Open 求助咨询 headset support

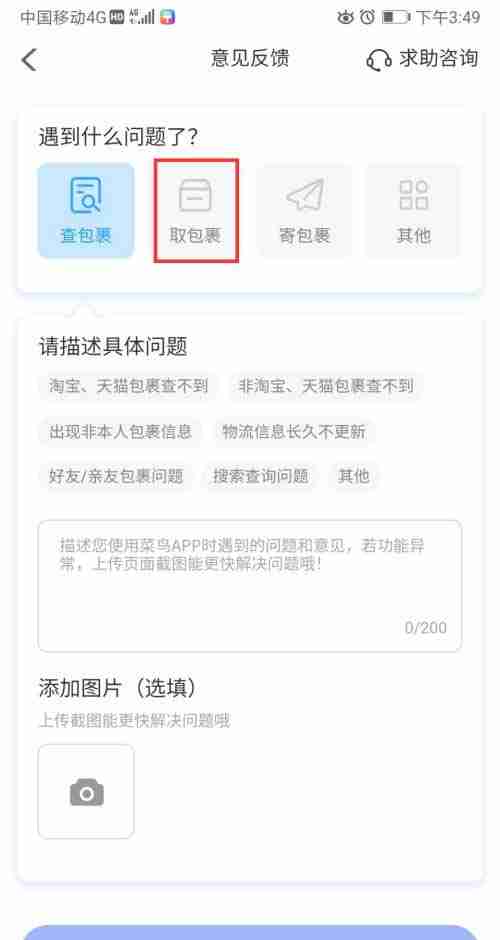[x=423, y=59]
